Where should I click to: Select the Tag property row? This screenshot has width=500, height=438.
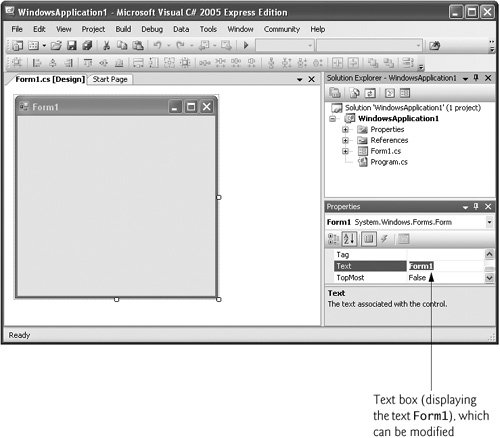tap(409, 255)
